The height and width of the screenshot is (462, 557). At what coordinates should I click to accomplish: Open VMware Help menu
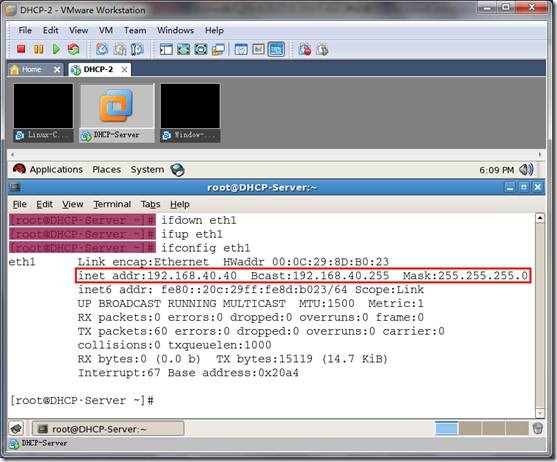(214, 31)
